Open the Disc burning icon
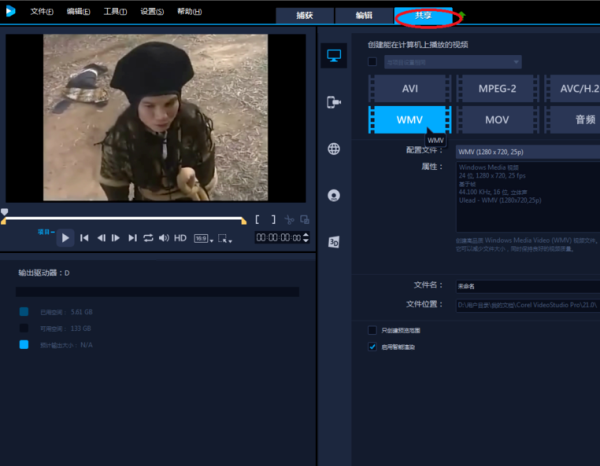Image resolution: width=600 pixels, height=466 pixels. (x=333, y=195)
